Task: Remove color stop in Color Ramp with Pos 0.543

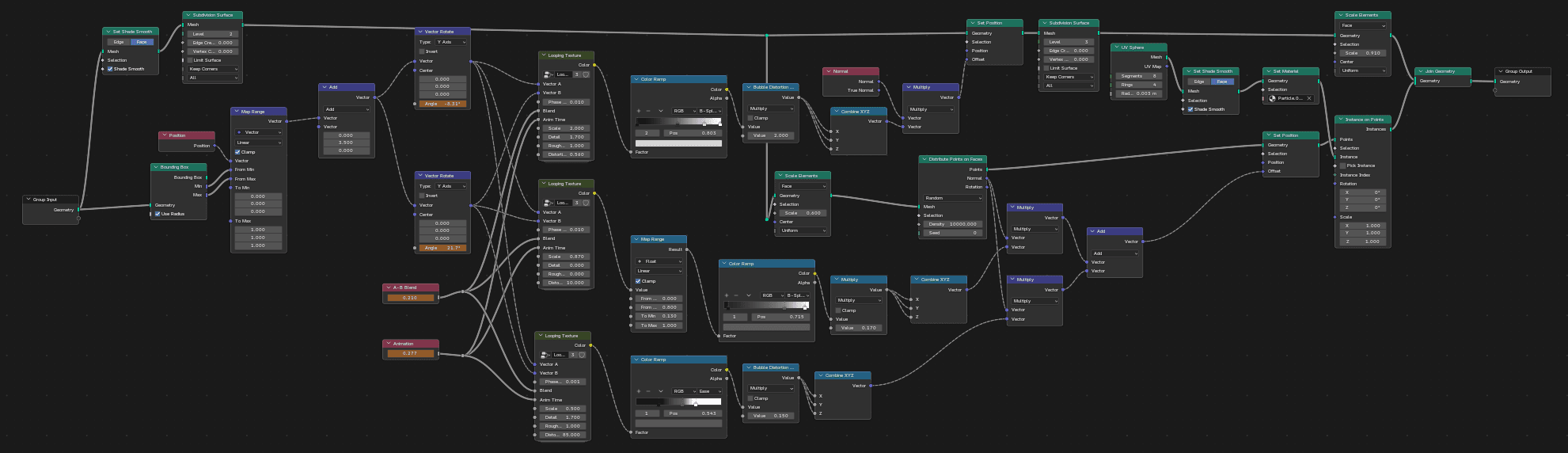Action: (x=648, y=391)
